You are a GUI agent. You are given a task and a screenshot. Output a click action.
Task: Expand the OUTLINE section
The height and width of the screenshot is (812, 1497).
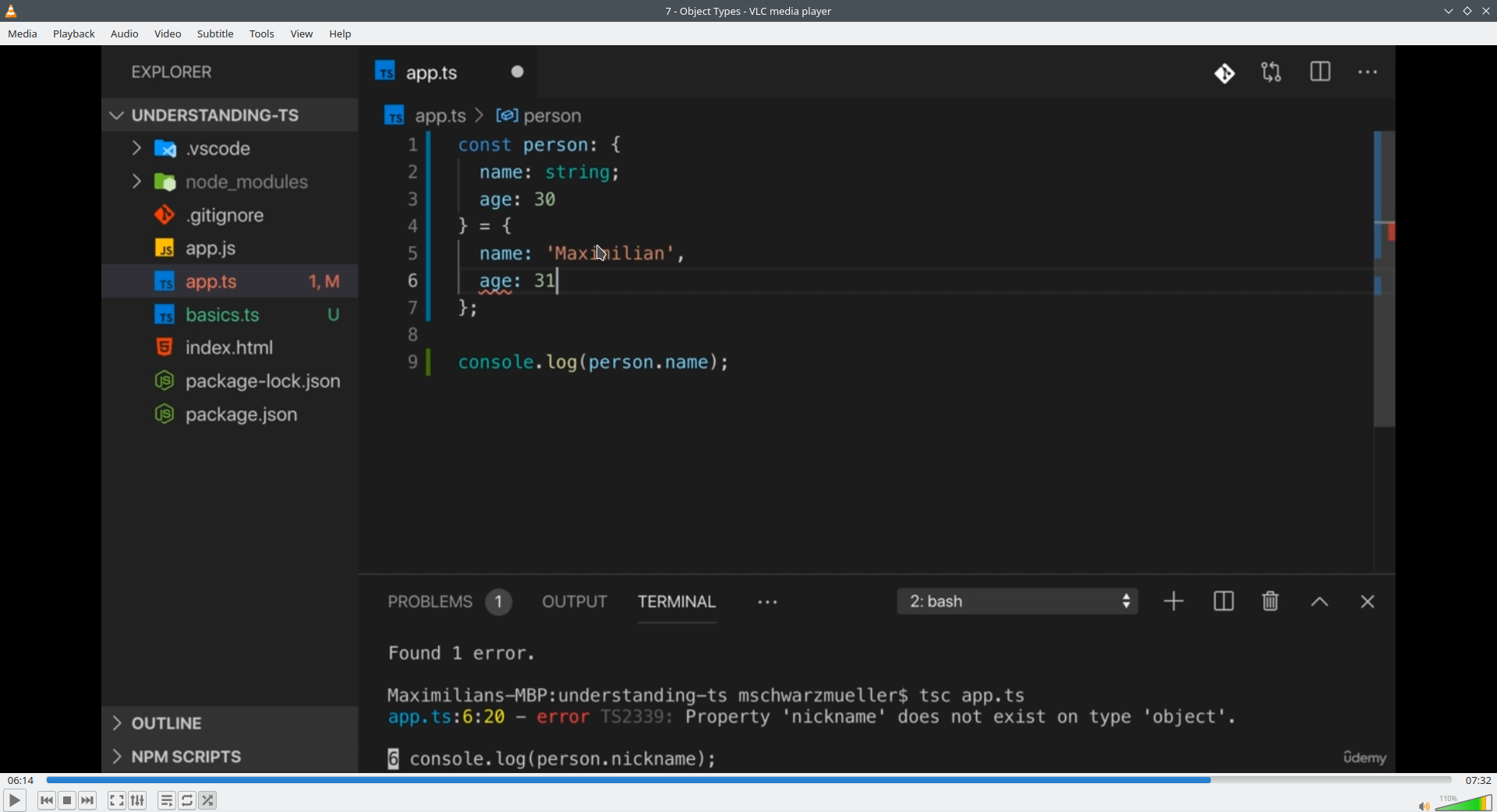click(x=230, y=724)
